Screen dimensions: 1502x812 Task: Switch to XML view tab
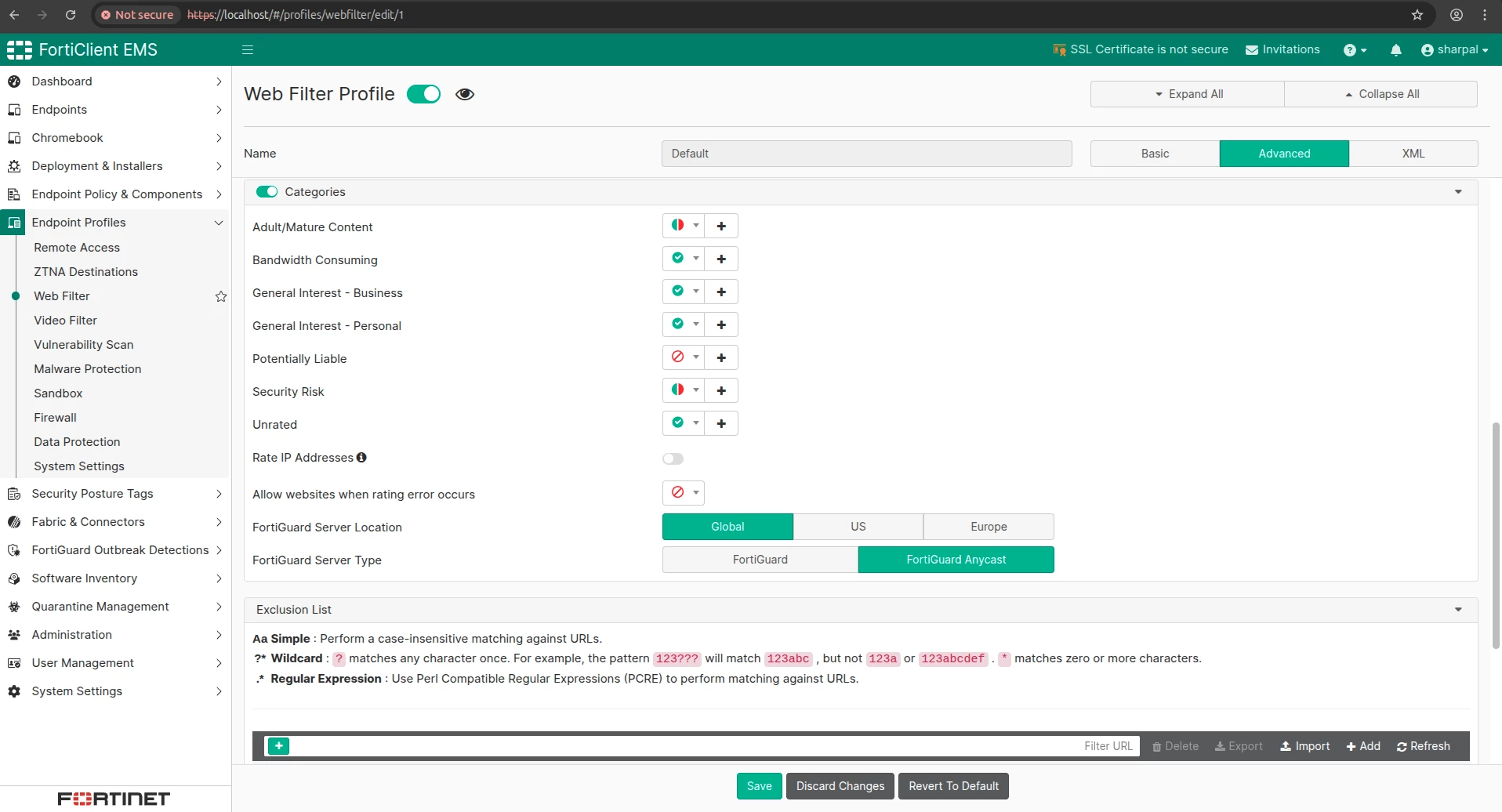pyautogui.click(x=1413, y=154)
